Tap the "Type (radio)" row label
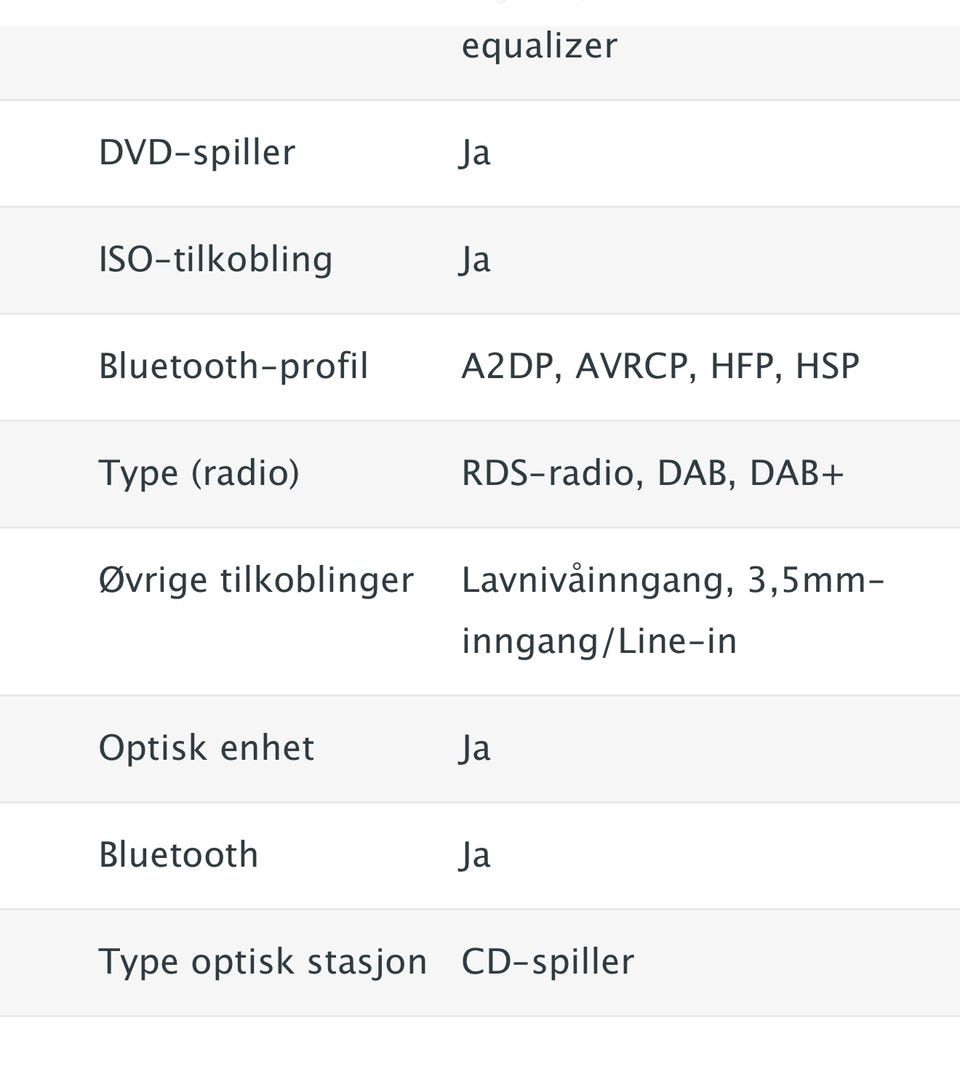960x1071 pixels. [199, 473]
